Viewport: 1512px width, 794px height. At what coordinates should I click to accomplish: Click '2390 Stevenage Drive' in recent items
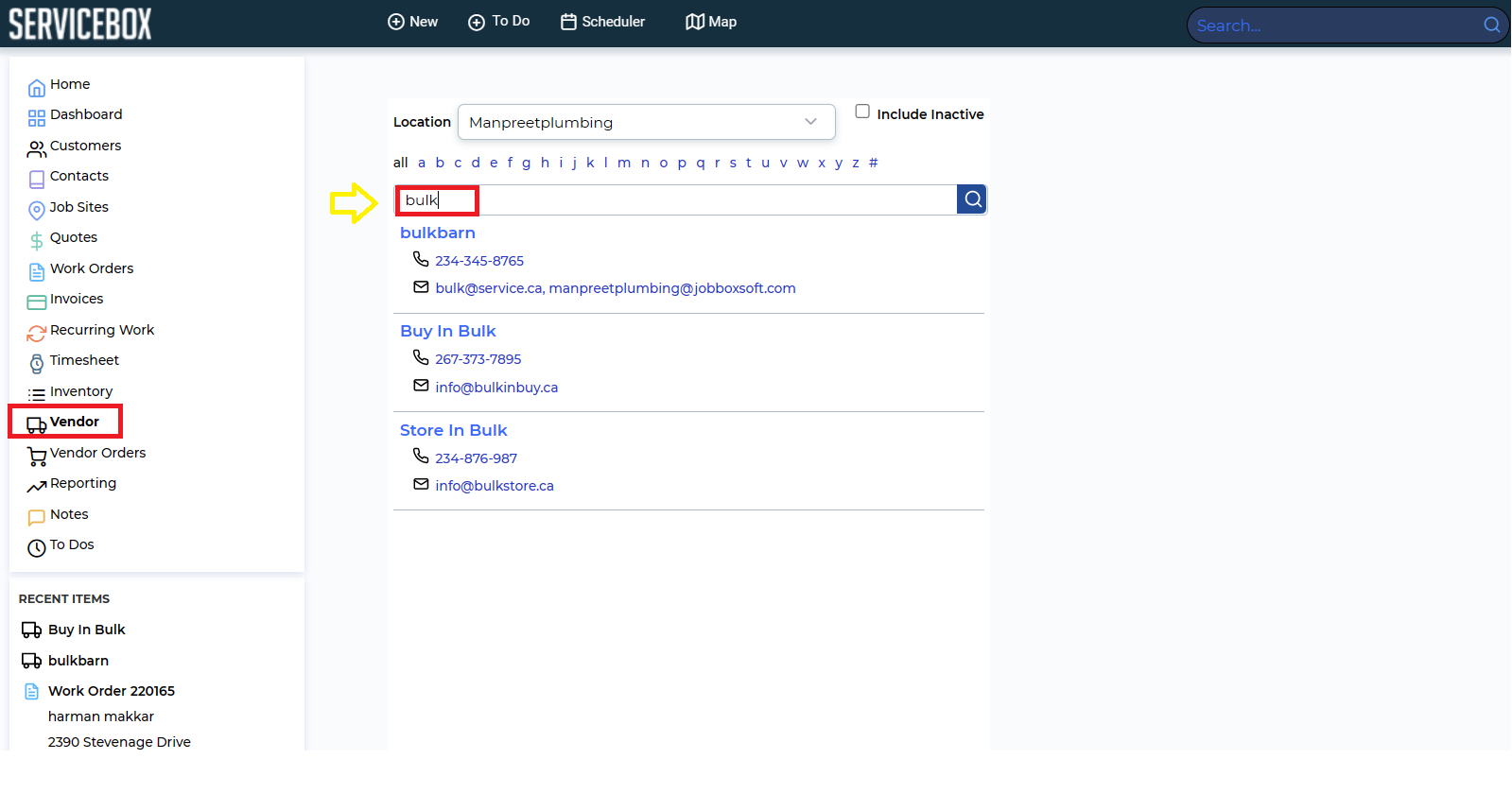pos(119,742)
